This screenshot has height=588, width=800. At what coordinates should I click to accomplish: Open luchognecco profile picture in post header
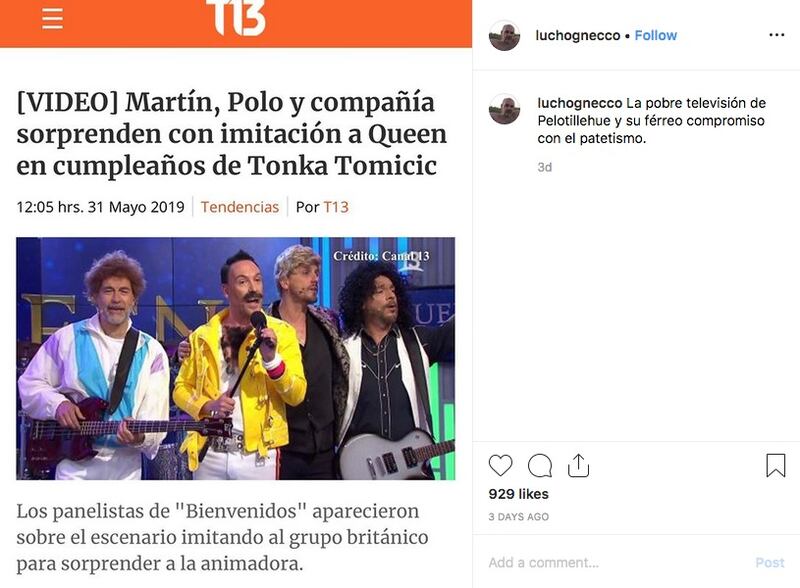(504, 35)
